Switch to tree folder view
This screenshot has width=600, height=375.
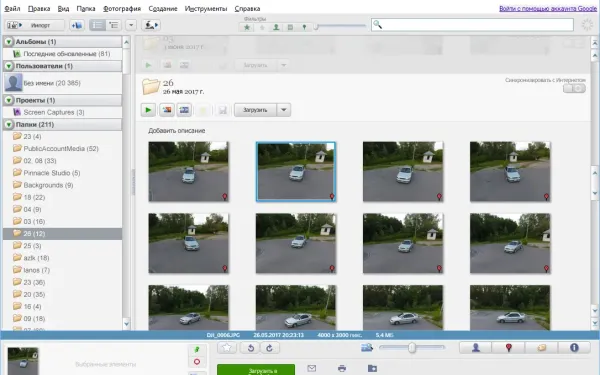pyautogui.click(x=114, y=25)
